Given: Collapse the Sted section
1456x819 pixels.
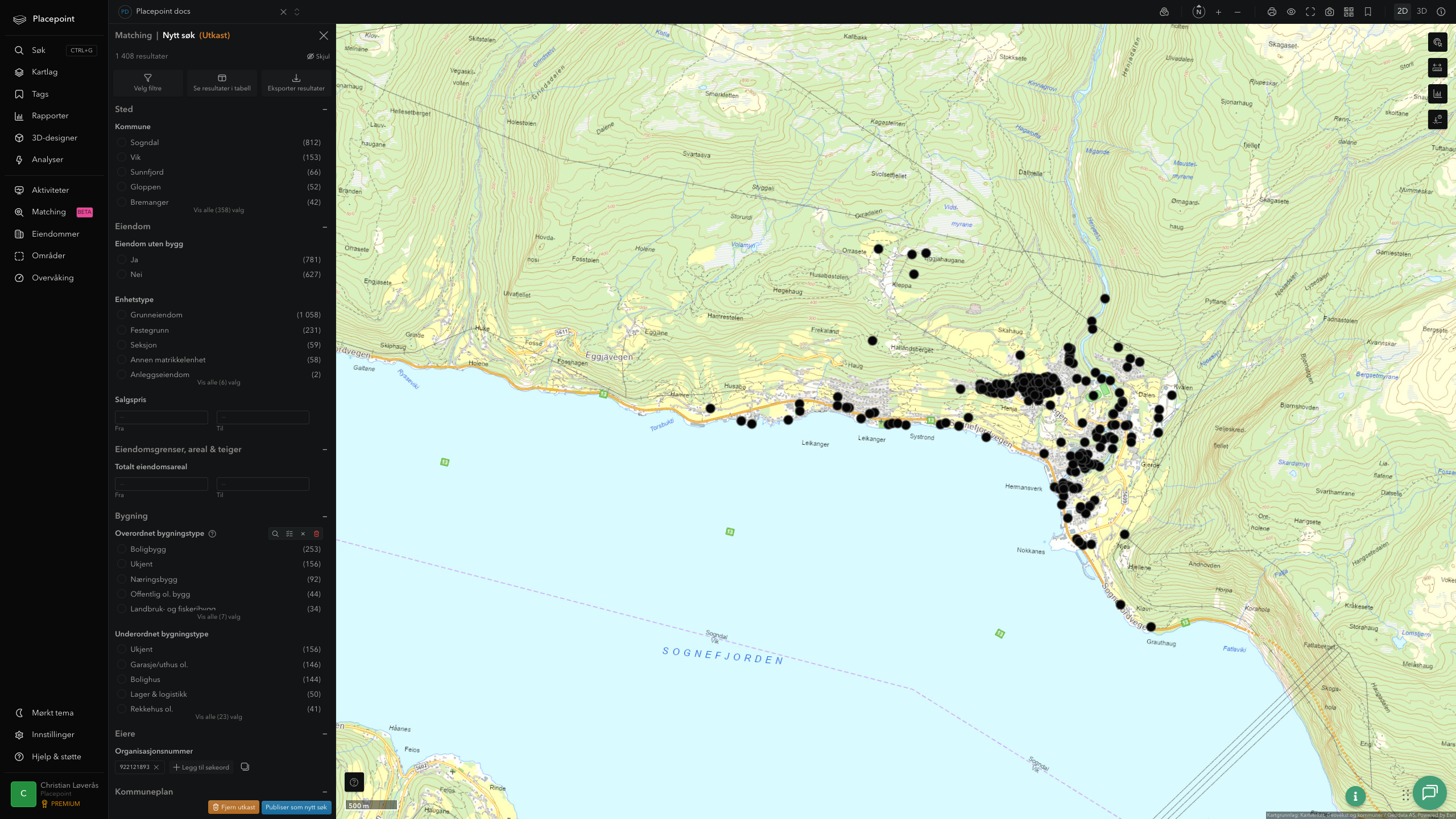Looking at the screenshot, I should coord(325,109).
